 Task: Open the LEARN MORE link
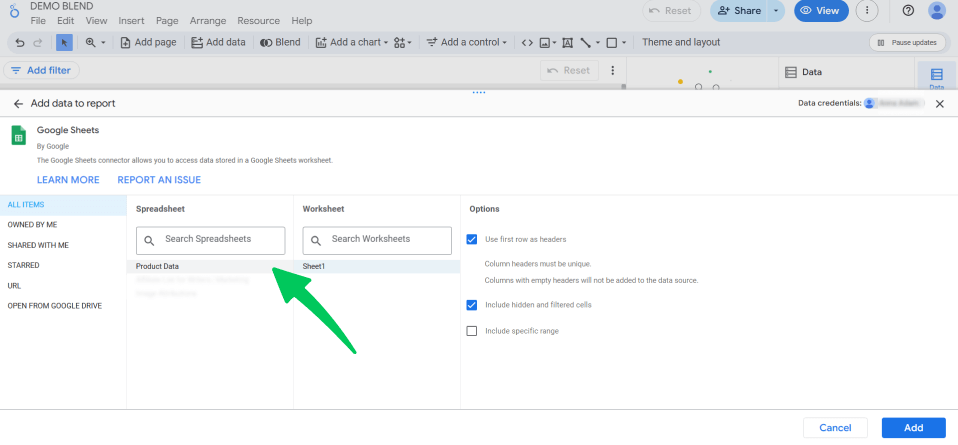pos(68,180)
